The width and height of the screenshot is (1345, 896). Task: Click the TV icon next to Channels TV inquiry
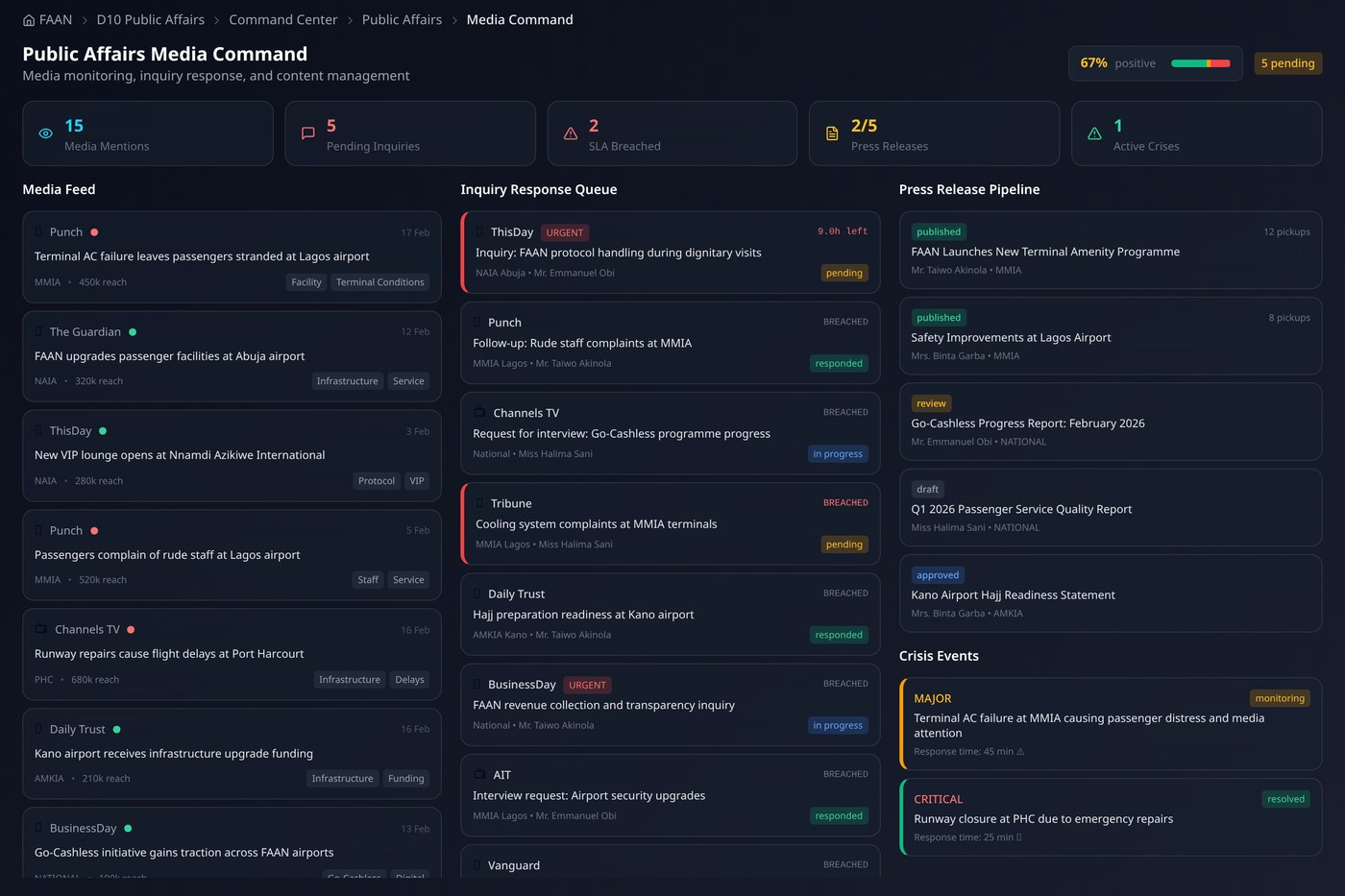(479, 413)
